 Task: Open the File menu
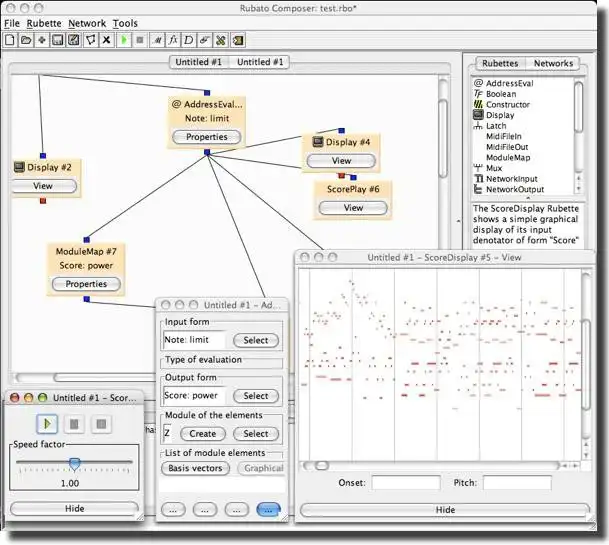(x=12, y=23)
